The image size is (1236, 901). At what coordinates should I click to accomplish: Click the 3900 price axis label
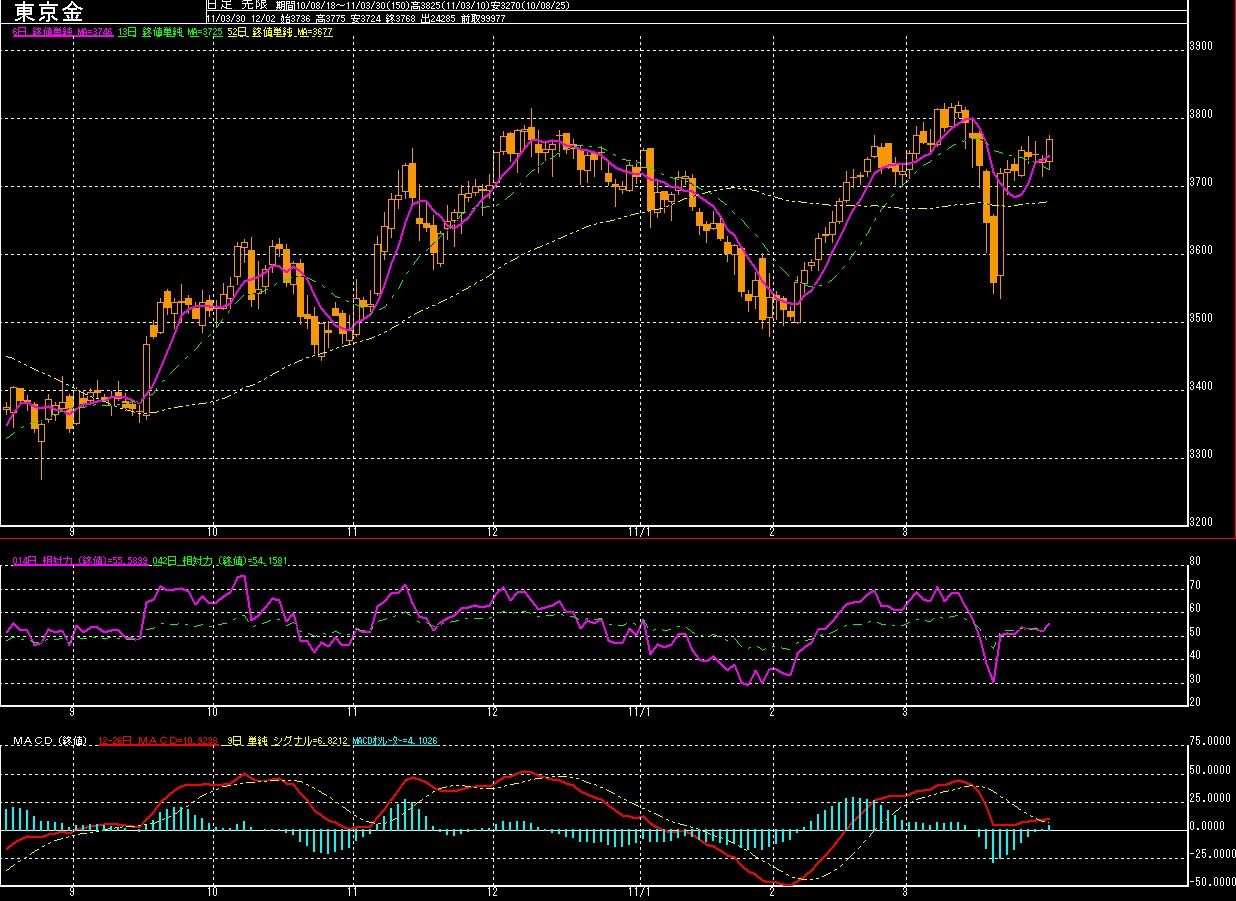(x=1203, y=46)
